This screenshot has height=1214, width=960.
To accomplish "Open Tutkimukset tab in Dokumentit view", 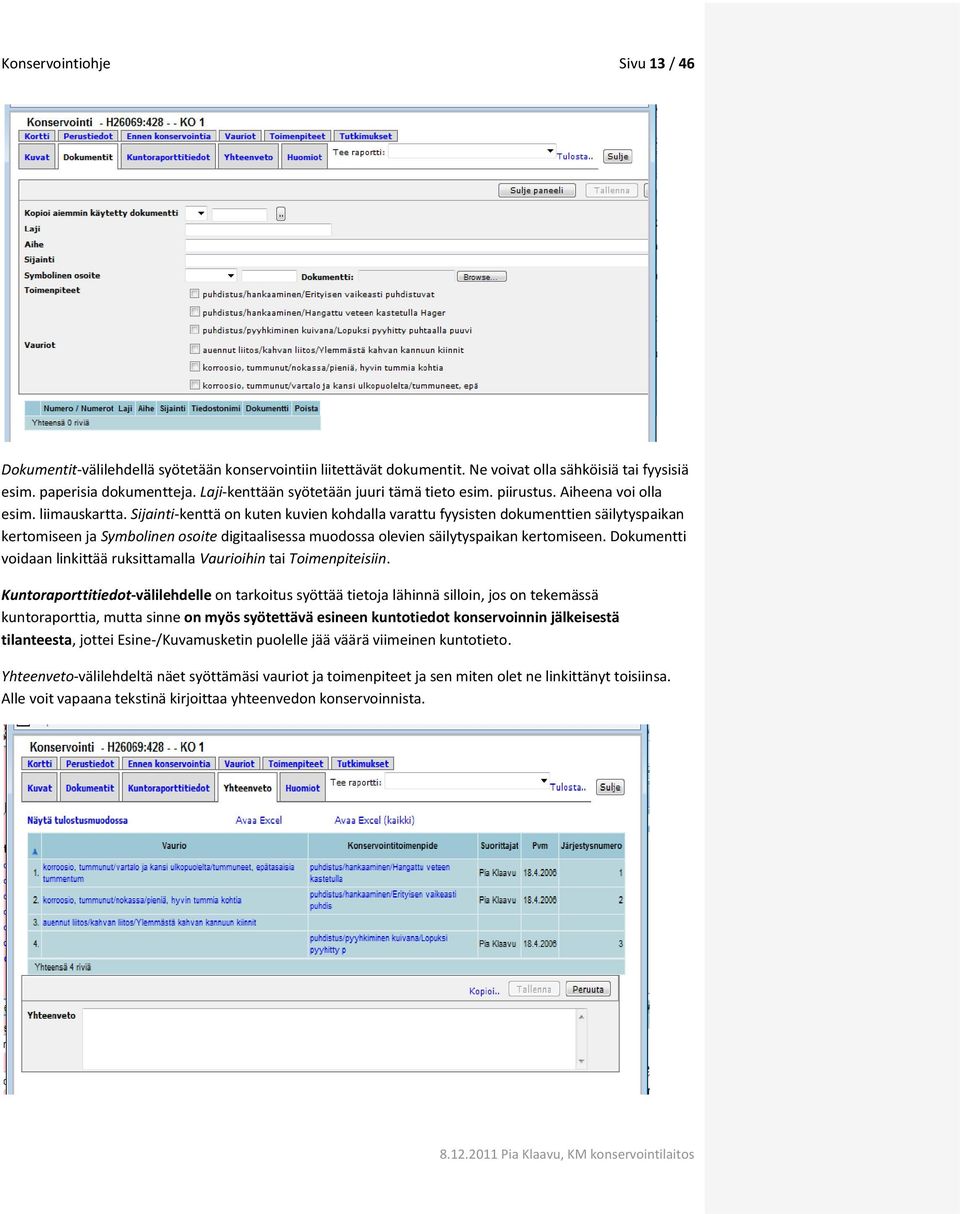I will (x=365, y=136).
